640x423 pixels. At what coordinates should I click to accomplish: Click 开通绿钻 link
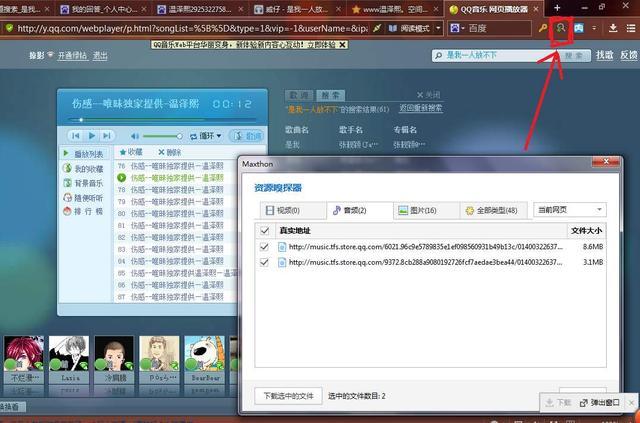(x=72, y=55)
